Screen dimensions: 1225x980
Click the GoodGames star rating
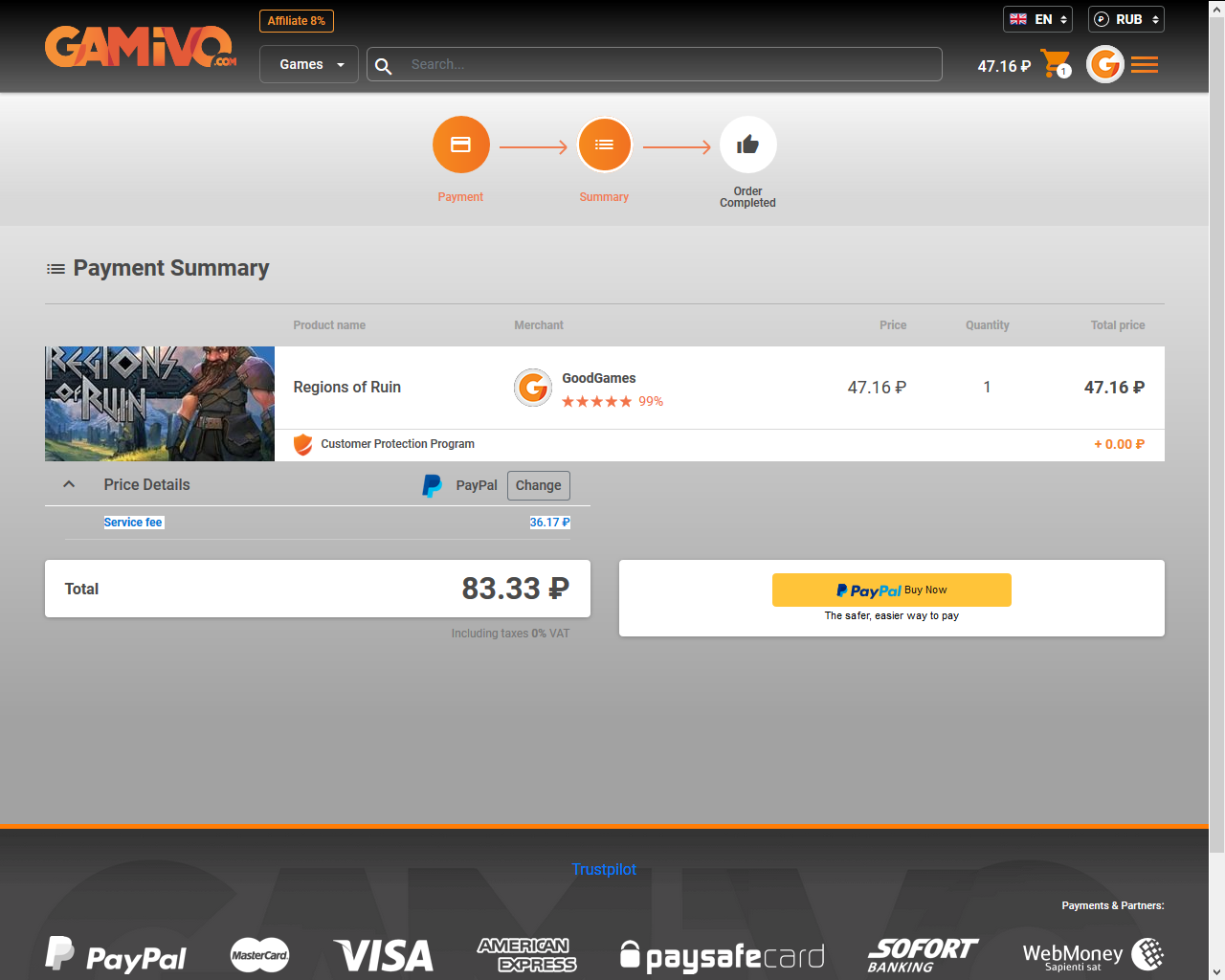(596, 402)
